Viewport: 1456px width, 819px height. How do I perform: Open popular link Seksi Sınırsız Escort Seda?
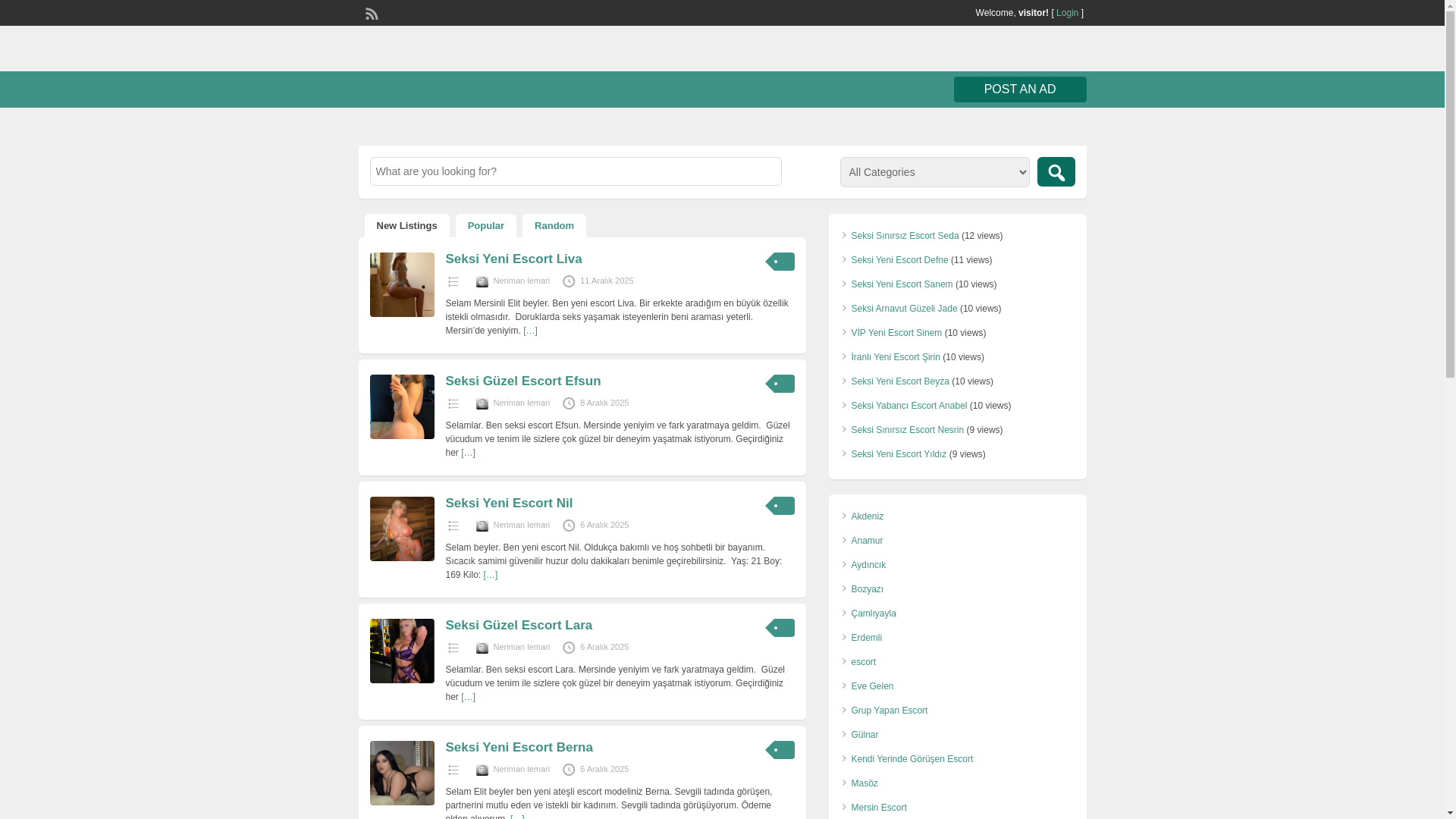[x=905, y=236]
